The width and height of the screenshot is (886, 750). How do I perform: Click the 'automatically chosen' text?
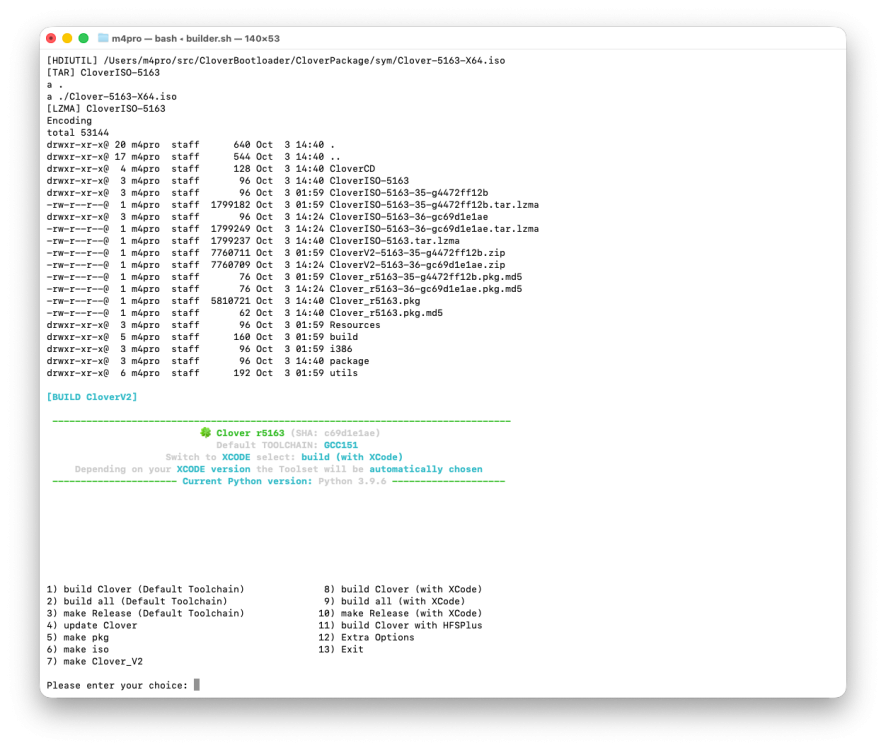(x=426, y=469)
